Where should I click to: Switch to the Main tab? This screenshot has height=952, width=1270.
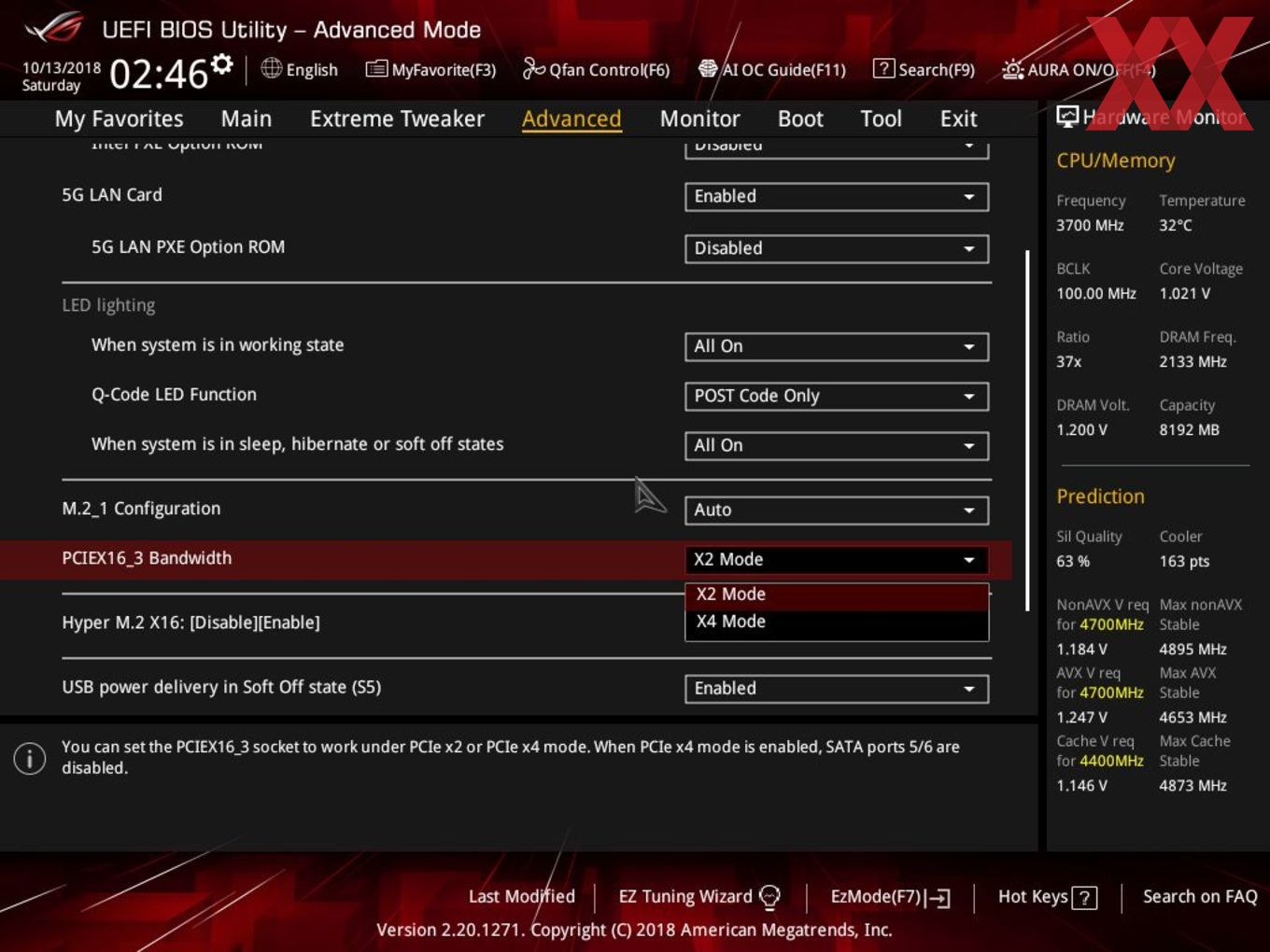(247, 119)
